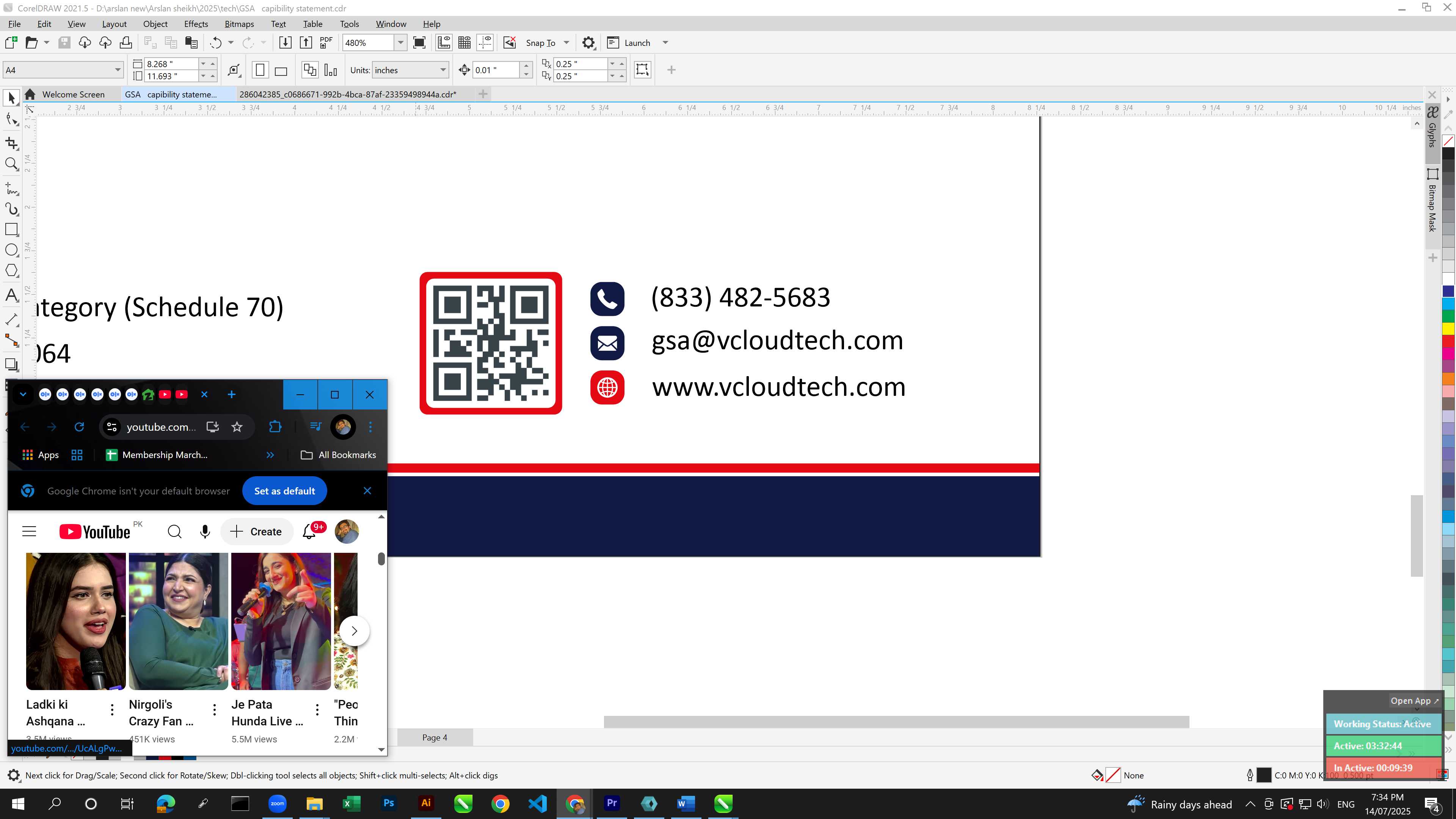Toggle Snap Off button
Viewport: 1456px width, 819px height.
510,42
